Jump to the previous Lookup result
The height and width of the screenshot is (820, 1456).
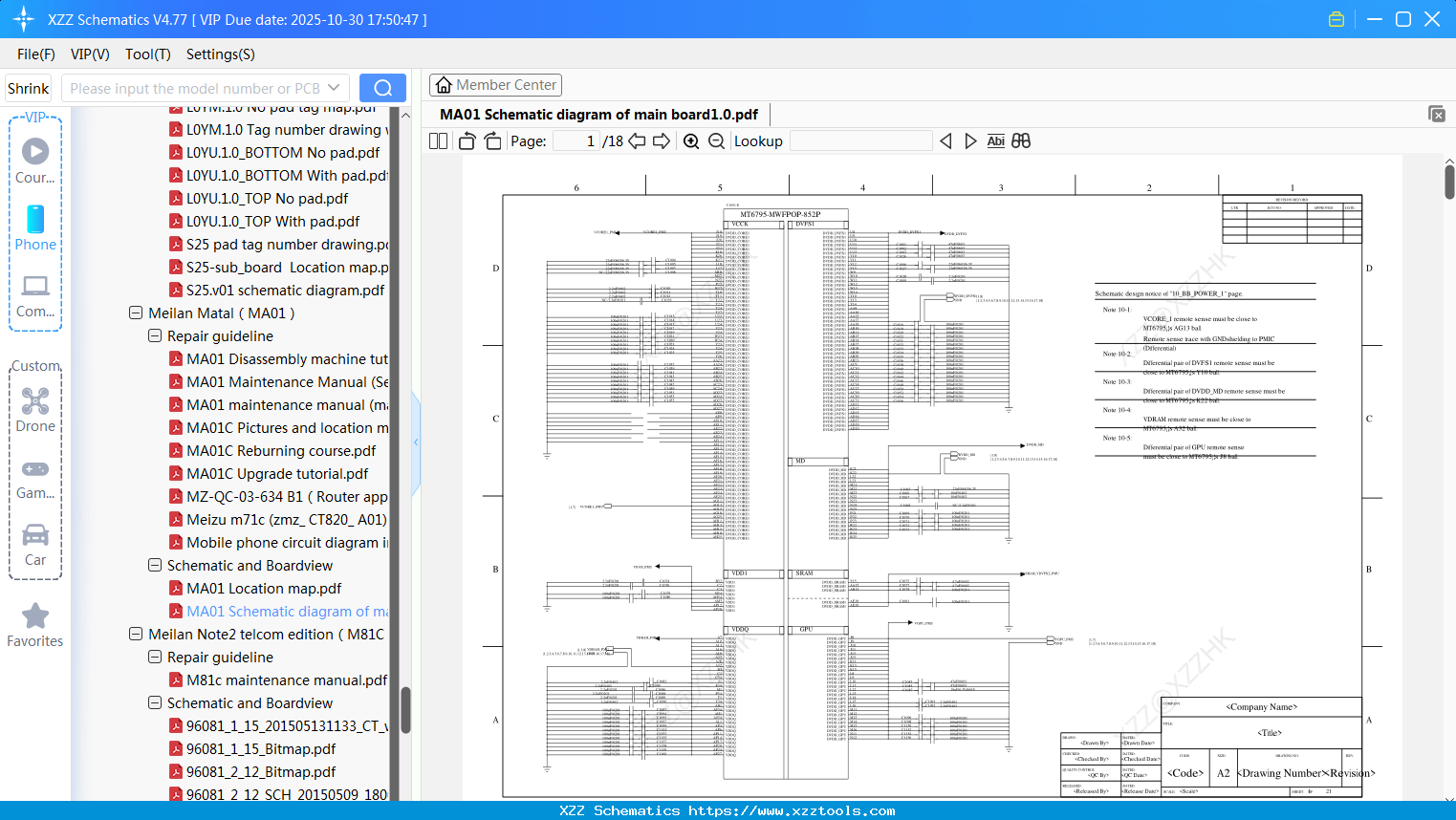coord(945,140)
